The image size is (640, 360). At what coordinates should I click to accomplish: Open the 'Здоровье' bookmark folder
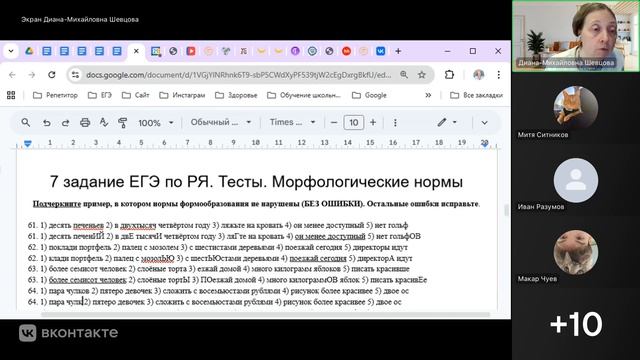tap(236, 95)
